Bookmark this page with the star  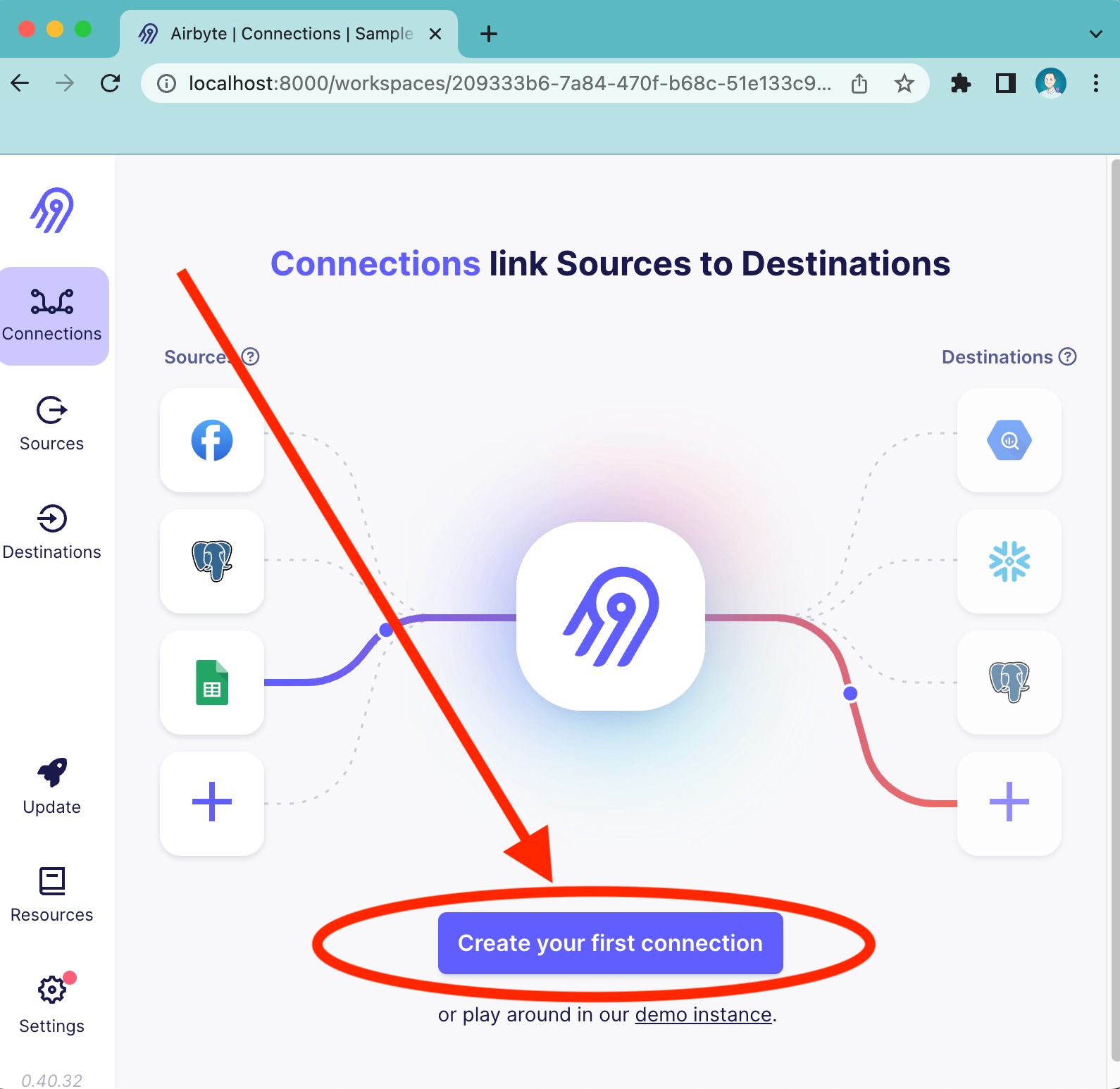(x=904, y=84)
